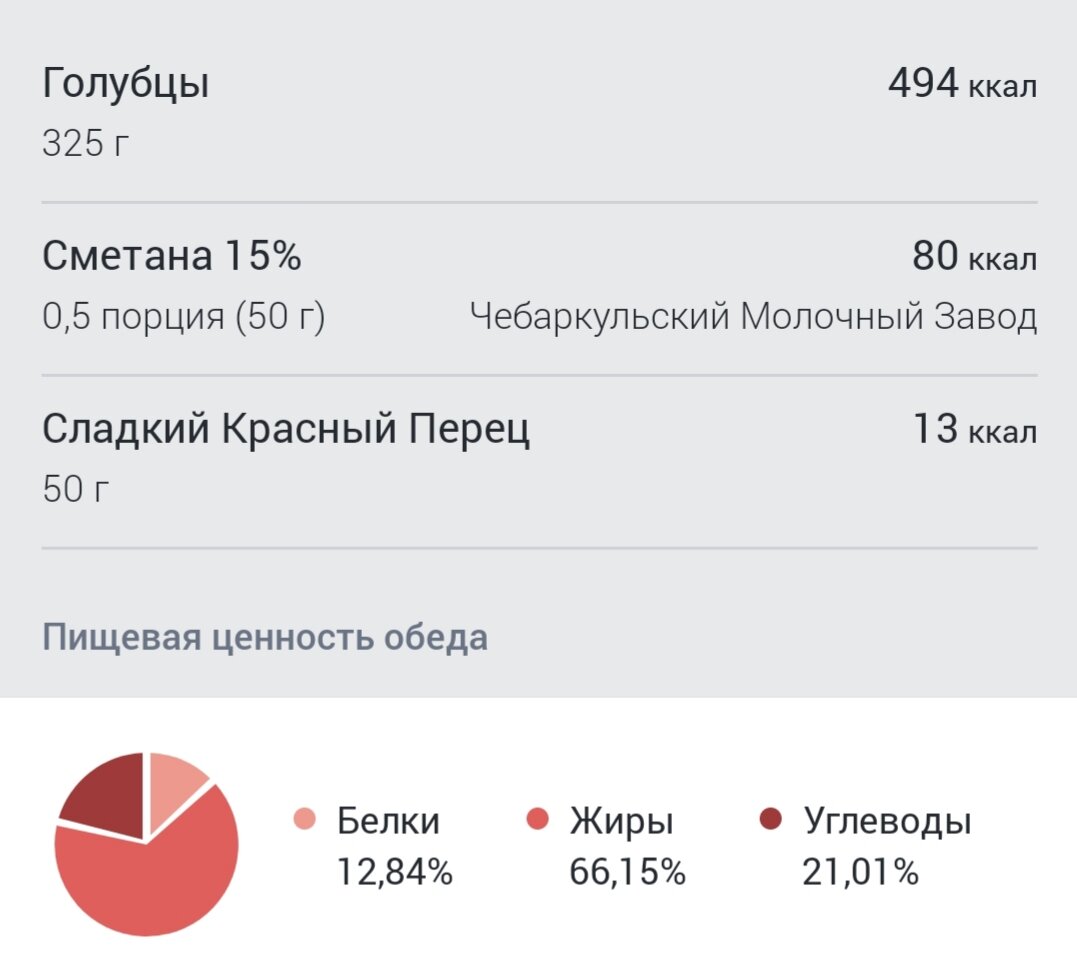This screenshot has height=980, width=1077.
Task: Click the Углеводы legend color dot
Action: tap(771, 819)
